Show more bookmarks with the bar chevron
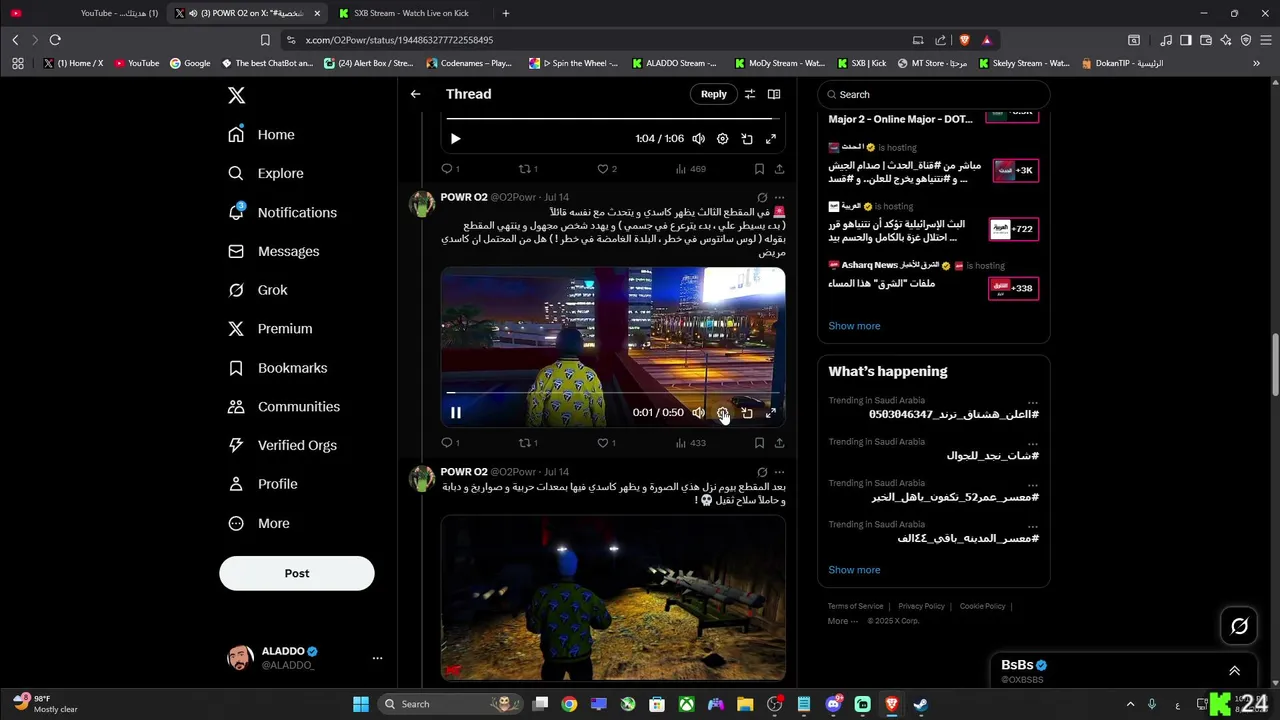Screen dimensions: 1280x720 [x=1256, y=63]
